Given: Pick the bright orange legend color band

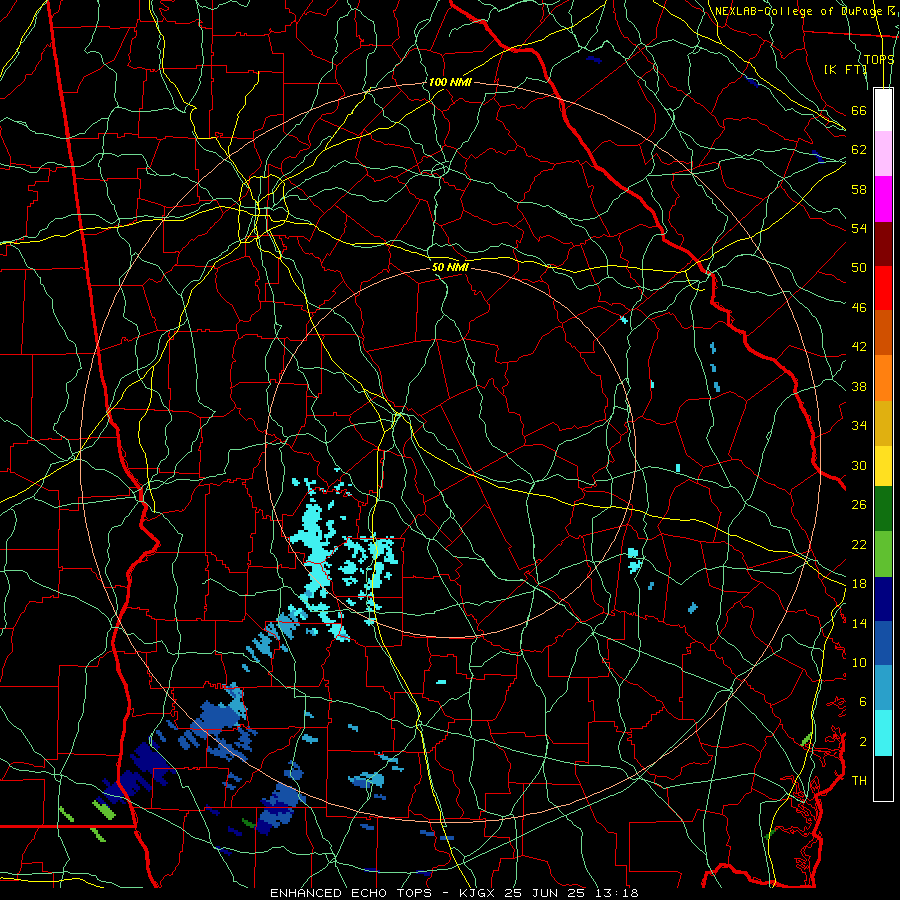Looking at the screenshot, I should point(883,378).
